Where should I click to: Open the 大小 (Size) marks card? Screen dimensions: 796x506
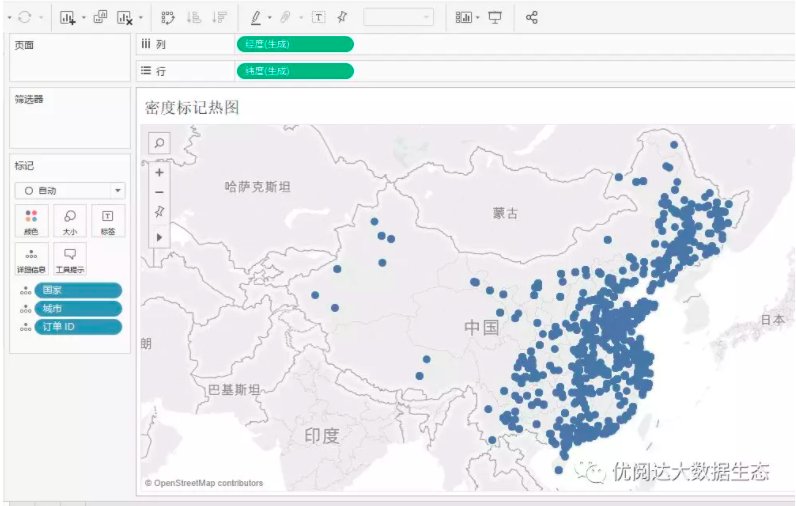pyautogui.click(x=70, y=221)
